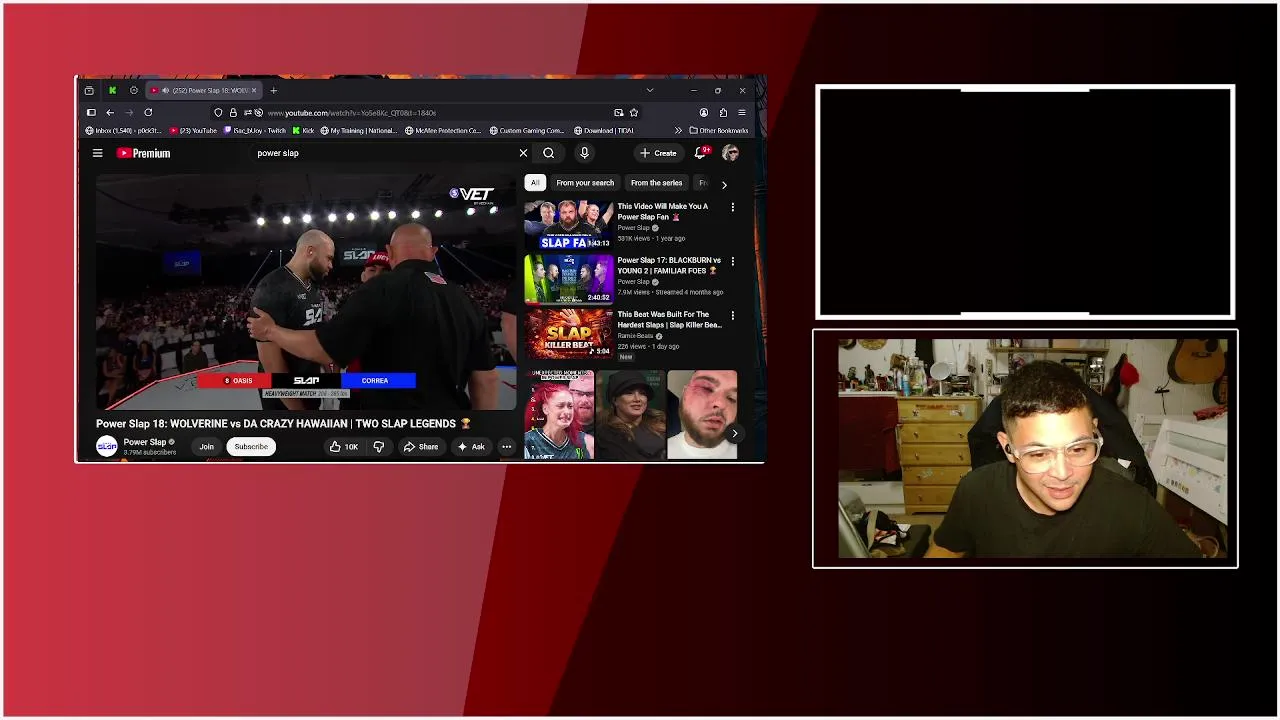Screen dimensions: 1280x720
Task: Open the 'My Training | National' bookmark
Action: click(359, 130)
